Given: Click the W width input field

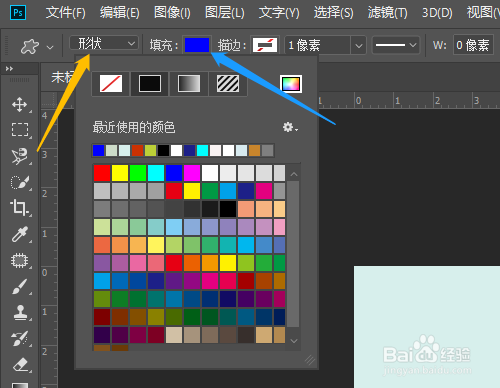Looking at the screenshot, I should [473, 45].
